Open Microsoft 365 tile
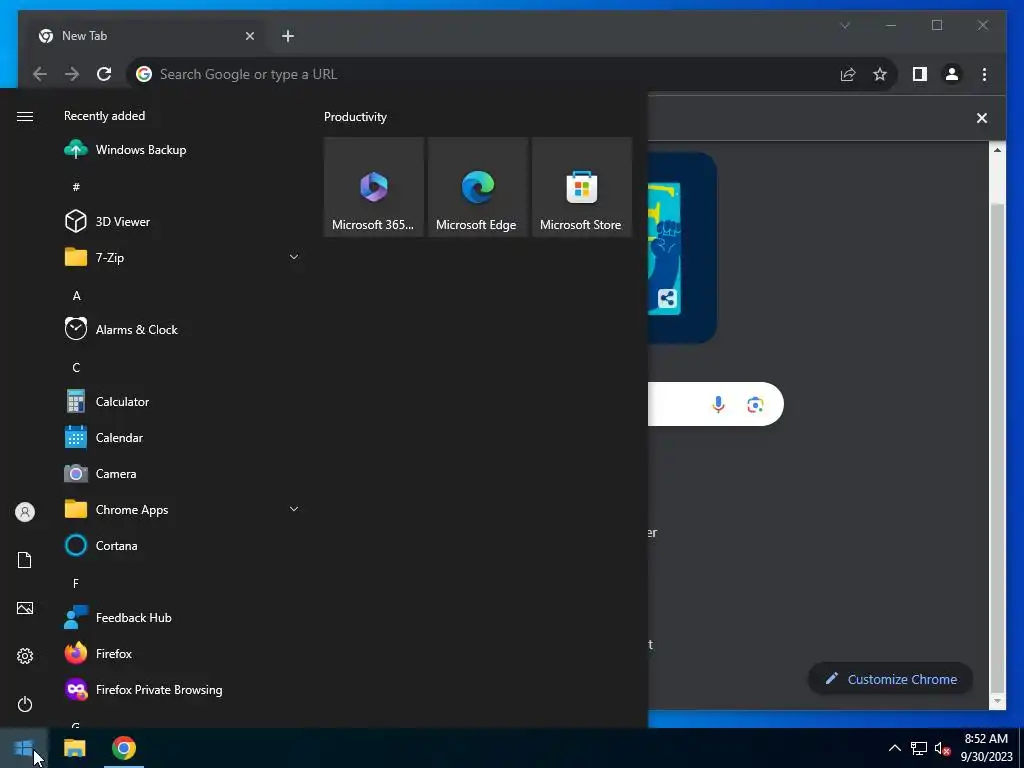 pos(374,187)
